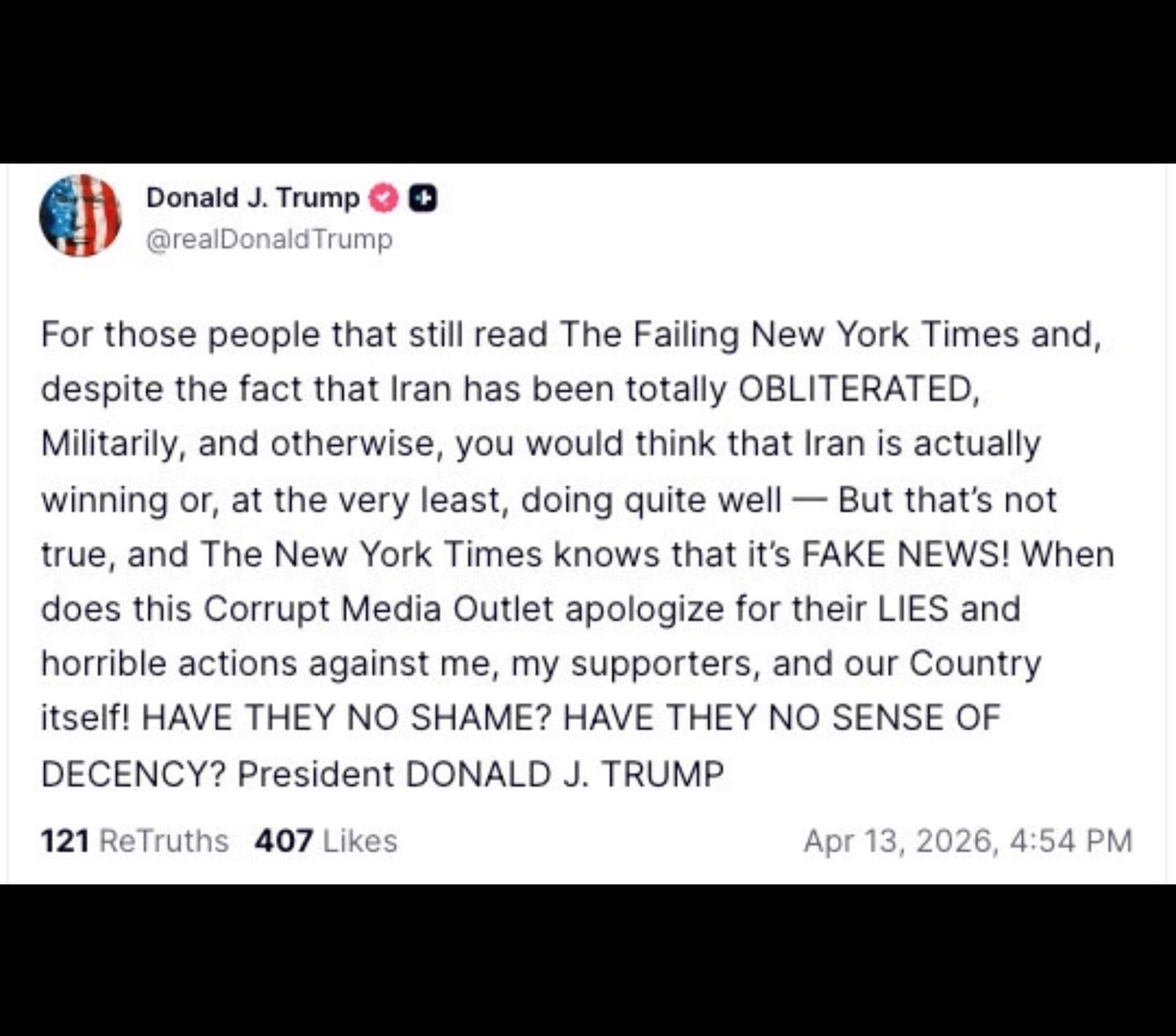The width and height of the screenshot is (1176, 1036).
Task: Click the FAKE NEWS! text in post
Action: [906, 554]
